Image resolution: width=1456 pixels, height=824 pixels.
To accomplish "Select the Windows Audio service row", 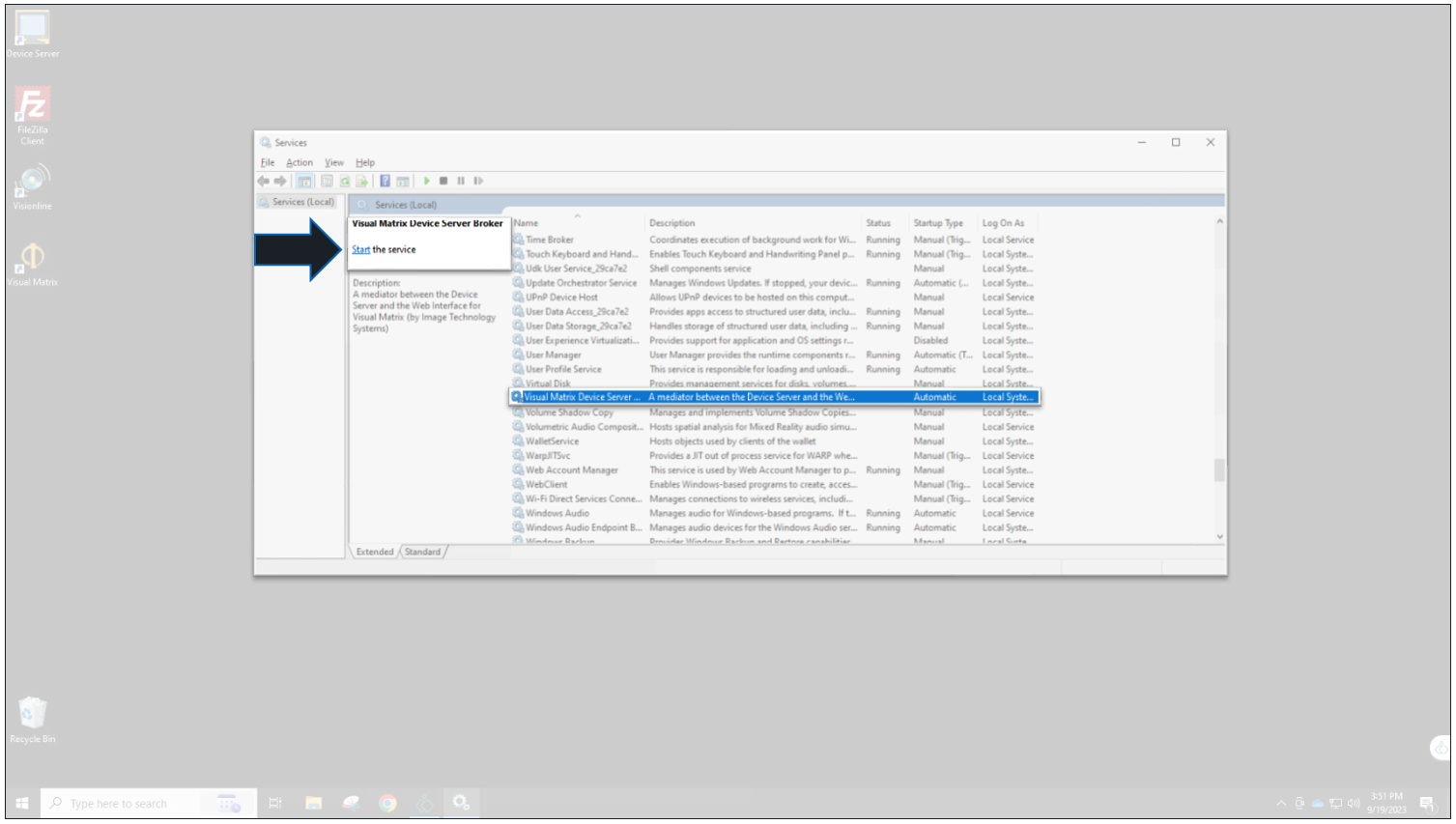I will (557, 513).
